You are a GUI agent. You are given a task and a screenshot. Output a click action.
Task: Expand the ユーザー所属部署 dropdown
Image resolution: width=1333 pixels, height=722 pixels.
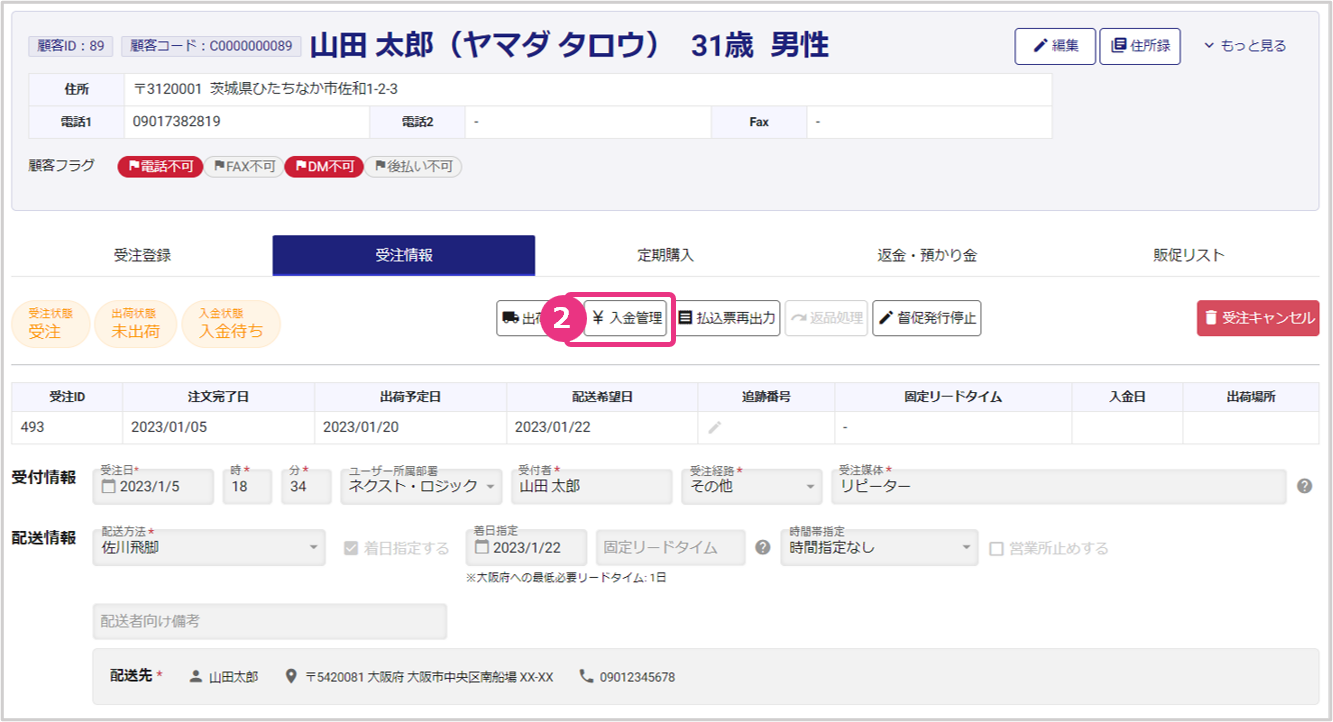coord(420,487)
